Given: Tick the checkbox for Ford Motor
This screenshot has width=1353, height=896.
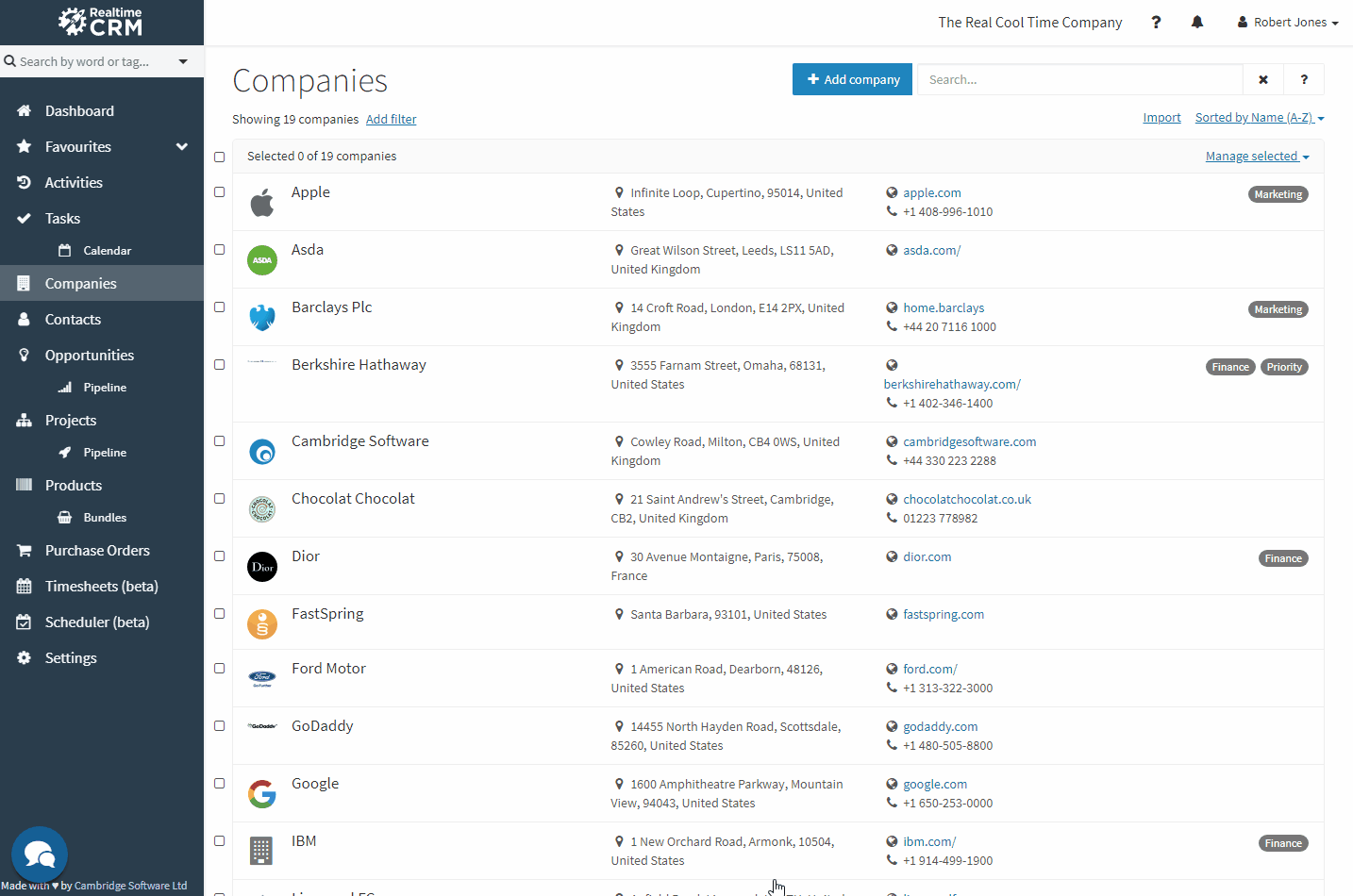Looking at the screenshot, I should coord(219,669).
